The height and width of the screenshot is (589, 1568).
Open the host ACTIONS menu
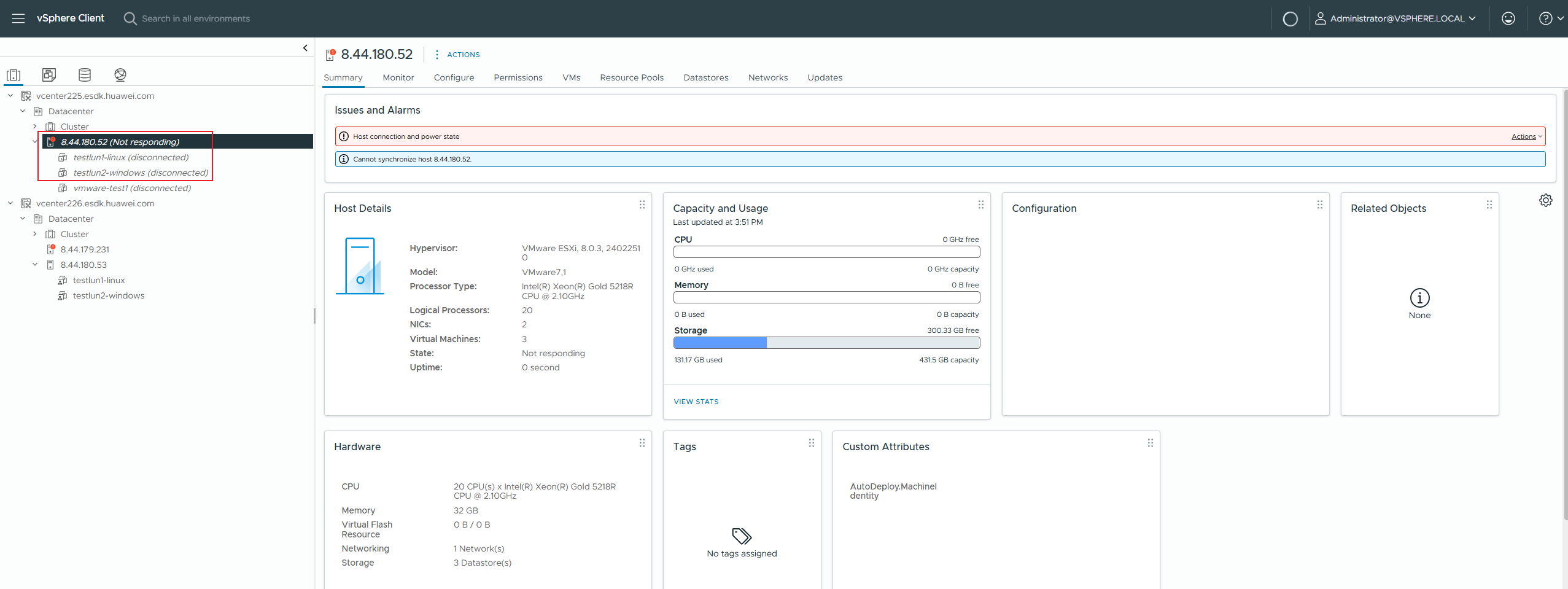click(x=457, y=55)
